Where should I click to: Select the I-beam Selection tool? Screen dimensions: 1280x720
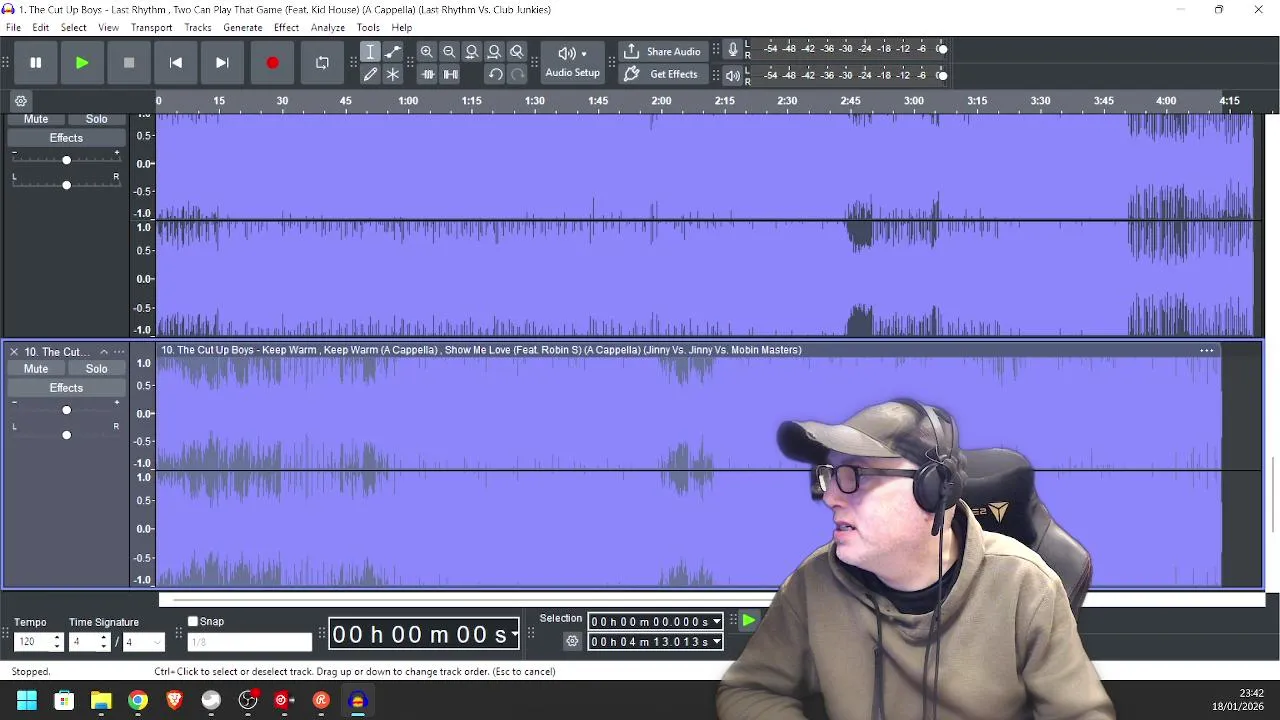pyautogui.click(x=370, y=52)
